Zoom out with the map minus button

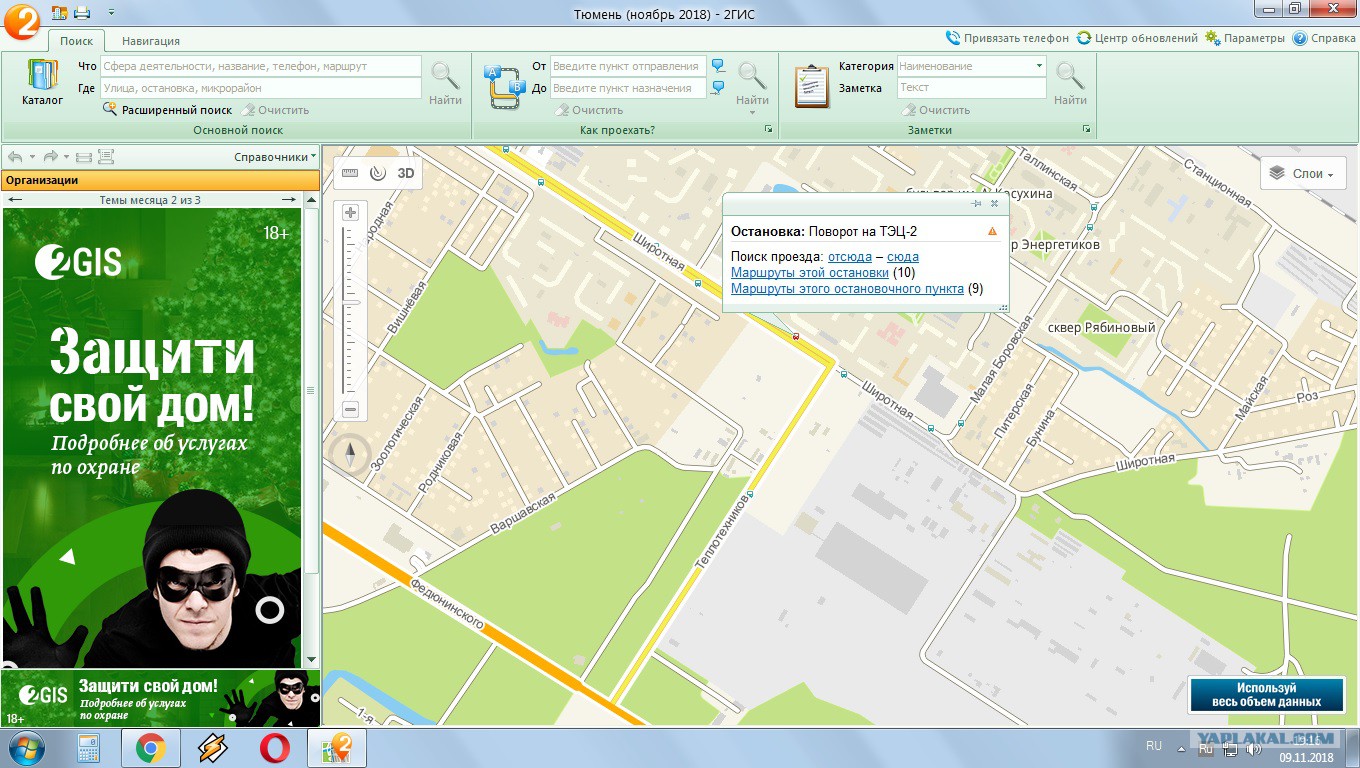pyautogui.click(x=350, y=409)
